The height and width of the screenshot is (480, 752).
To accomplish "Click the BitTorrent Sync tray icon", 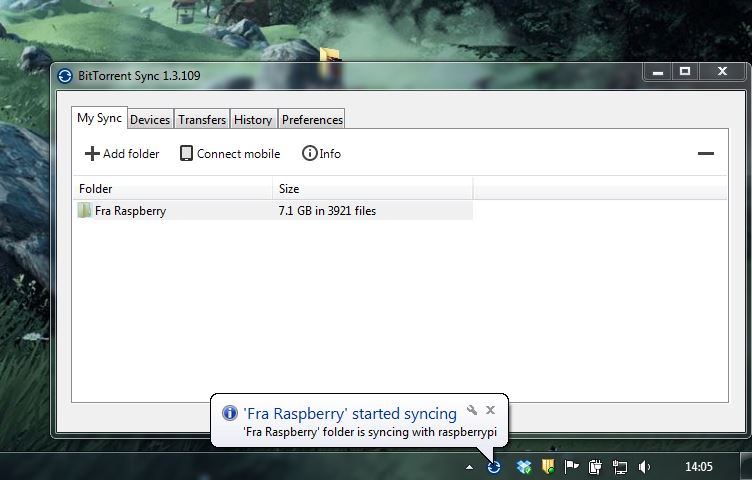I will pyautogui.click(x=494, y=466).
